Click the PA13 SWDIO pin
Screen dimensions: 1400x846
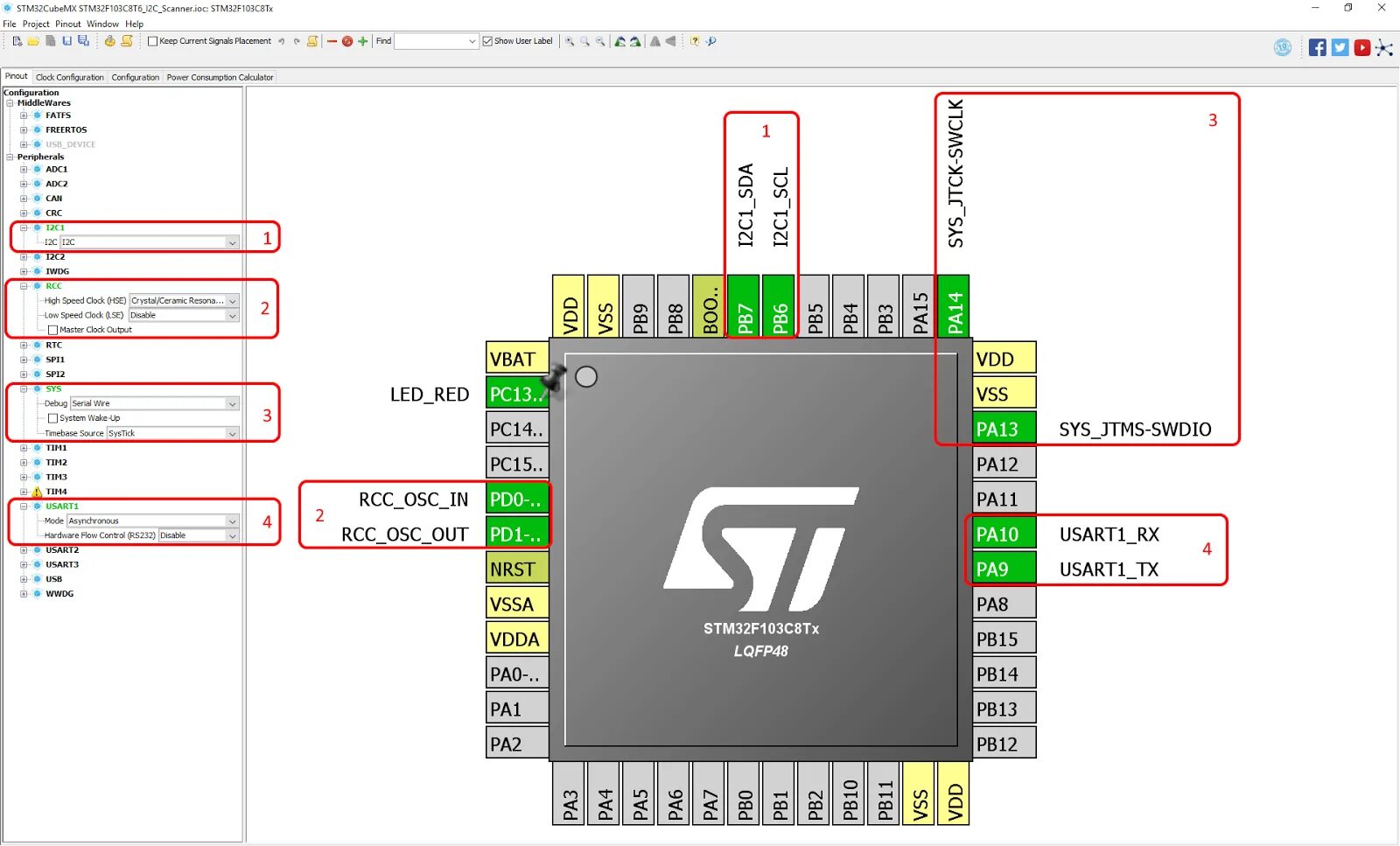[x=1004, y=429]
